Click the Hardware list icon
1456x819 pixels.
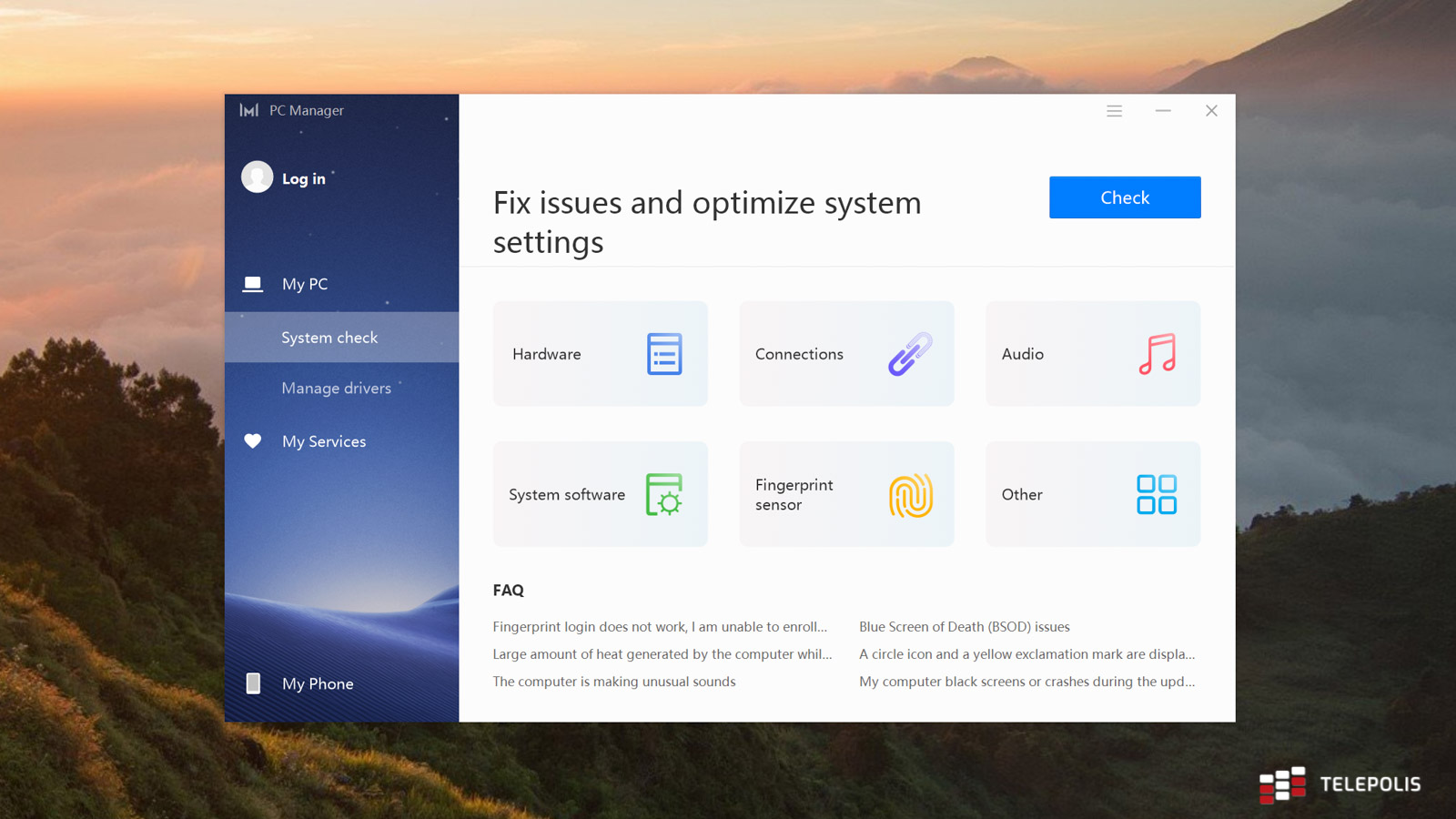tap(663, 354)
